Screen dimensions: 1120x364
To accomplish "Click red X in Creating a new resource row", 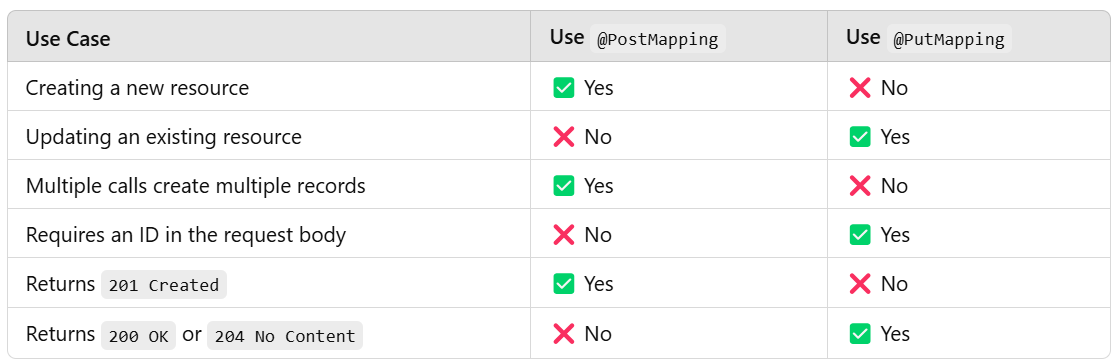I will [860, 88].
